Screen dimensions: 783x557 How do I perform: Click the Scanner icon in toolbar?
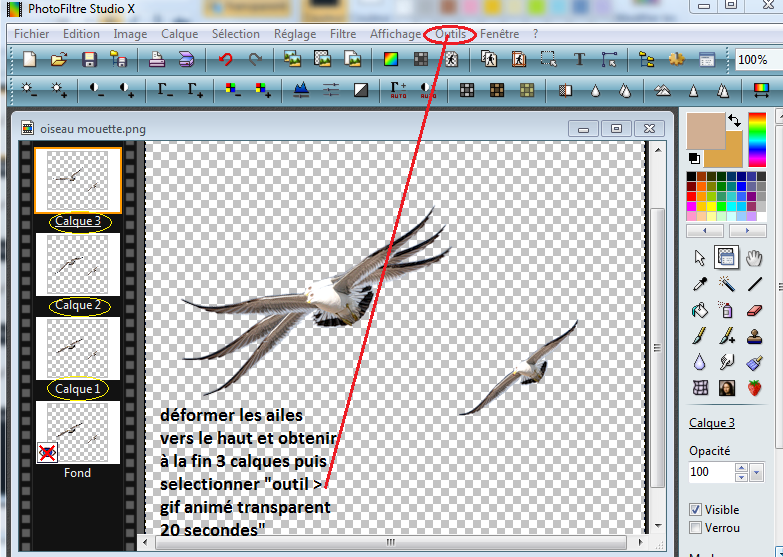point(186,60)
